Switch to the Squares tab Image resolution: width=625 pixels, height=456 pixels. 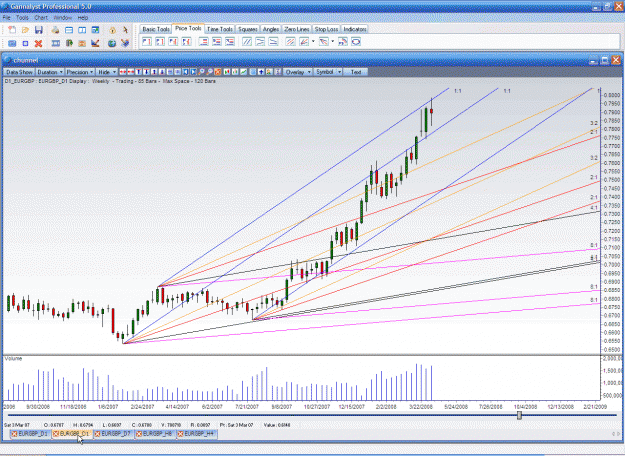[x=248, y=29]
